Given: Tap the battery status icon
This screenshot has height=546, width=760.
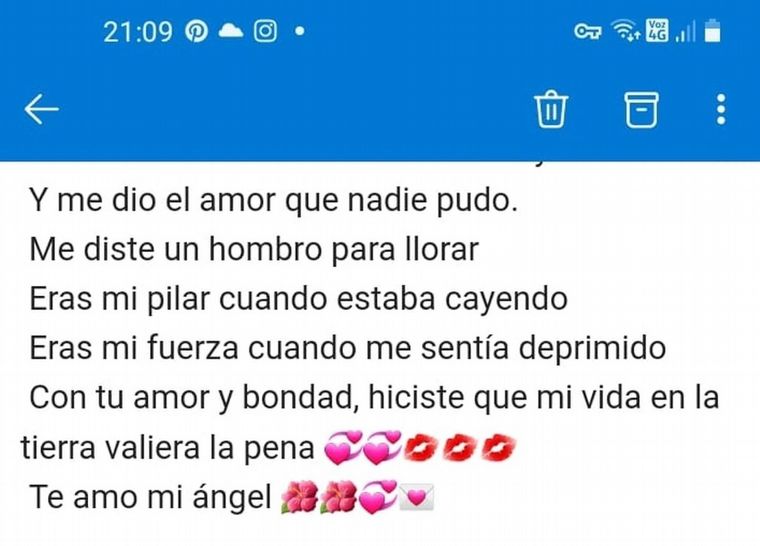Looking at the screenshot, I should (x=712, y=31).
